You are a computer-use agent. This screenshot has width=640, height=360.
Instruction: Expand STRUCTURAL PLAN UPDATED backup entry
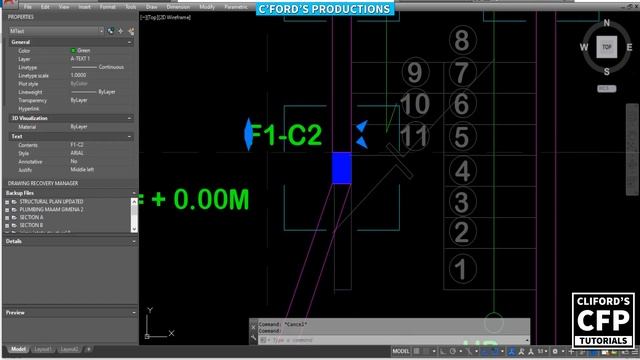click(7, 202)
